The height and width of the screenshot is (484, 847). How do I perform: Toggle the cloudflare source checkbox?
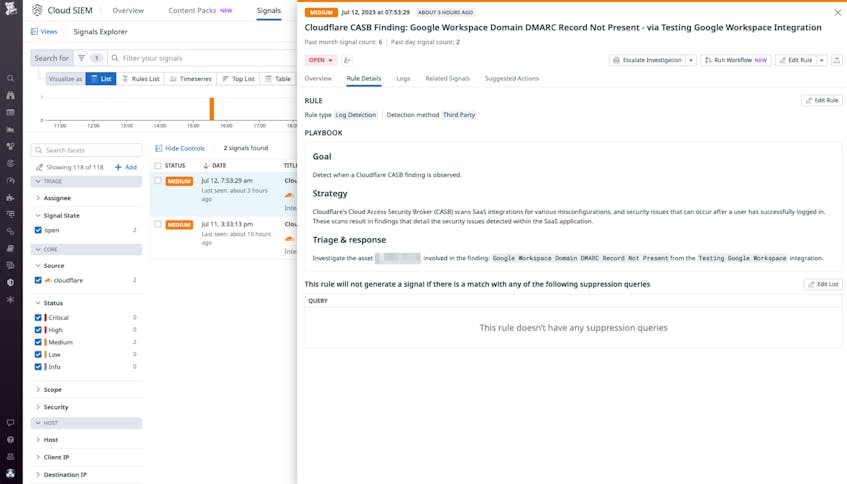click(38, 280)
